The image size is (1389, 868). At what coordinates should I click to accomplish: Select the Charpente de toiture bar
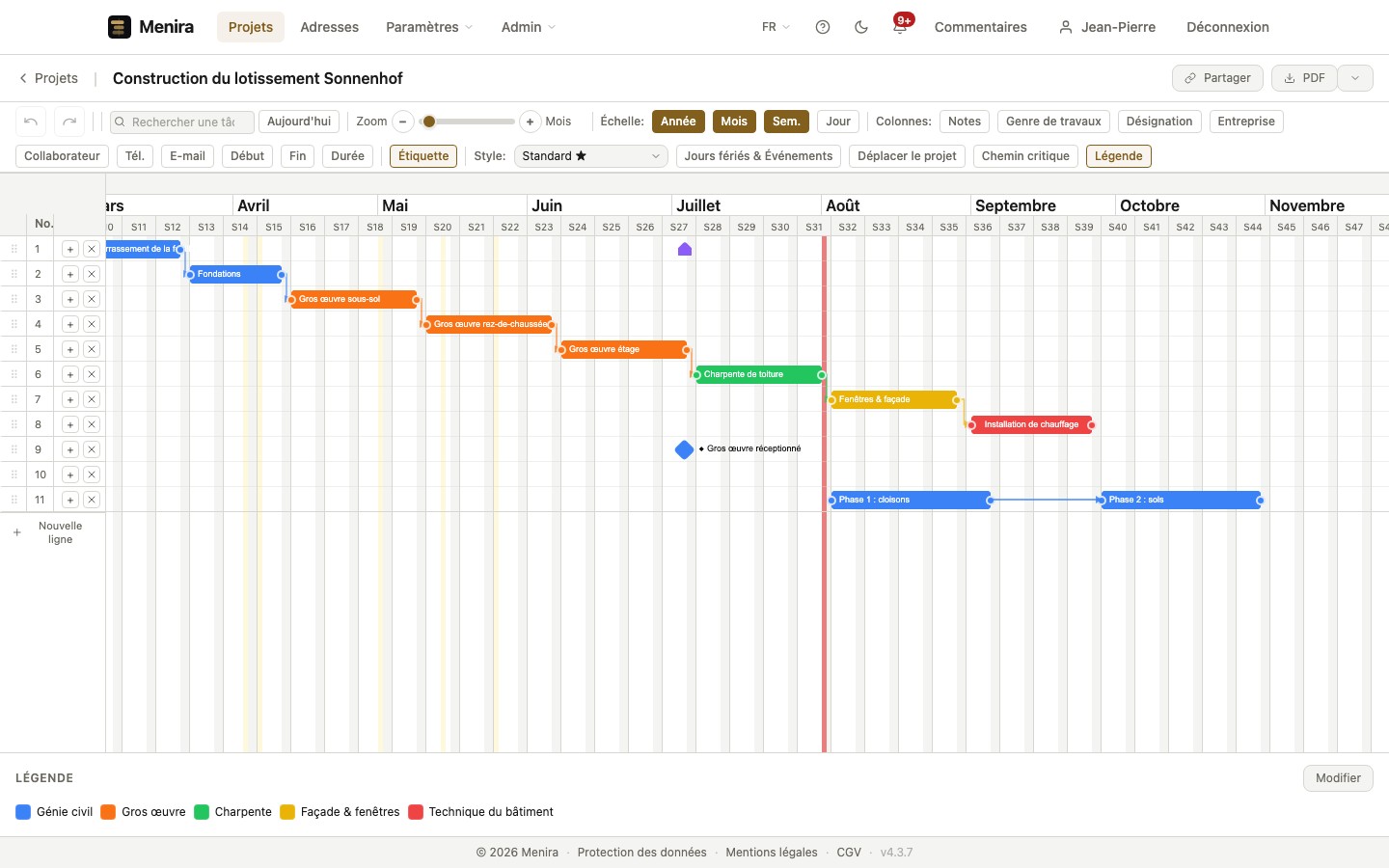(759, 374)
